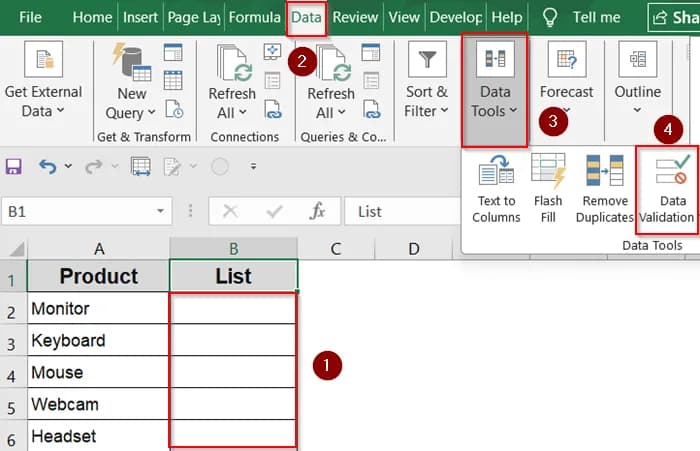700x451 pixels.
Task: Open the File tab
Action: coord(30,17)
